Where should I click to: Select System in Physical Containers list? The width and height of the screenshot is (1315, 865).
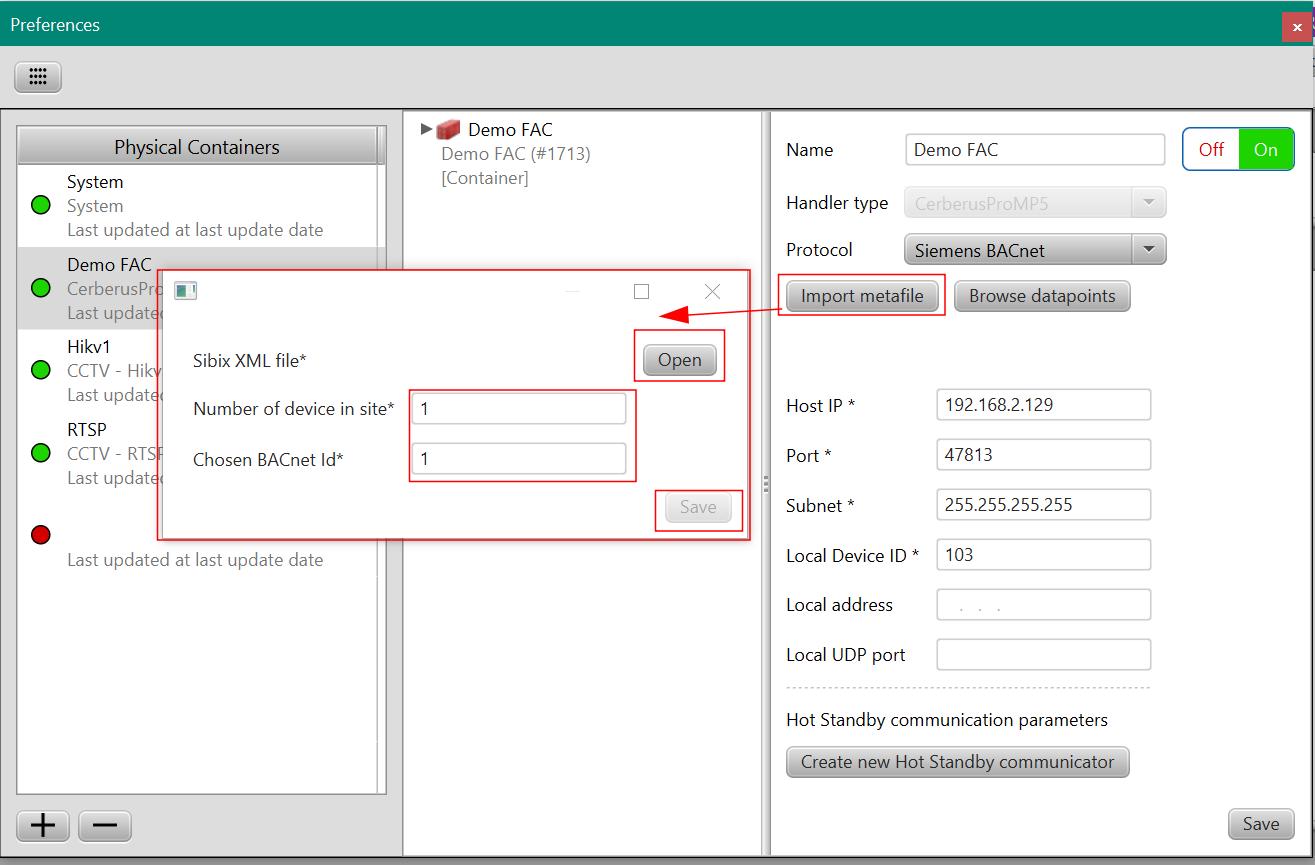point(95,183)
